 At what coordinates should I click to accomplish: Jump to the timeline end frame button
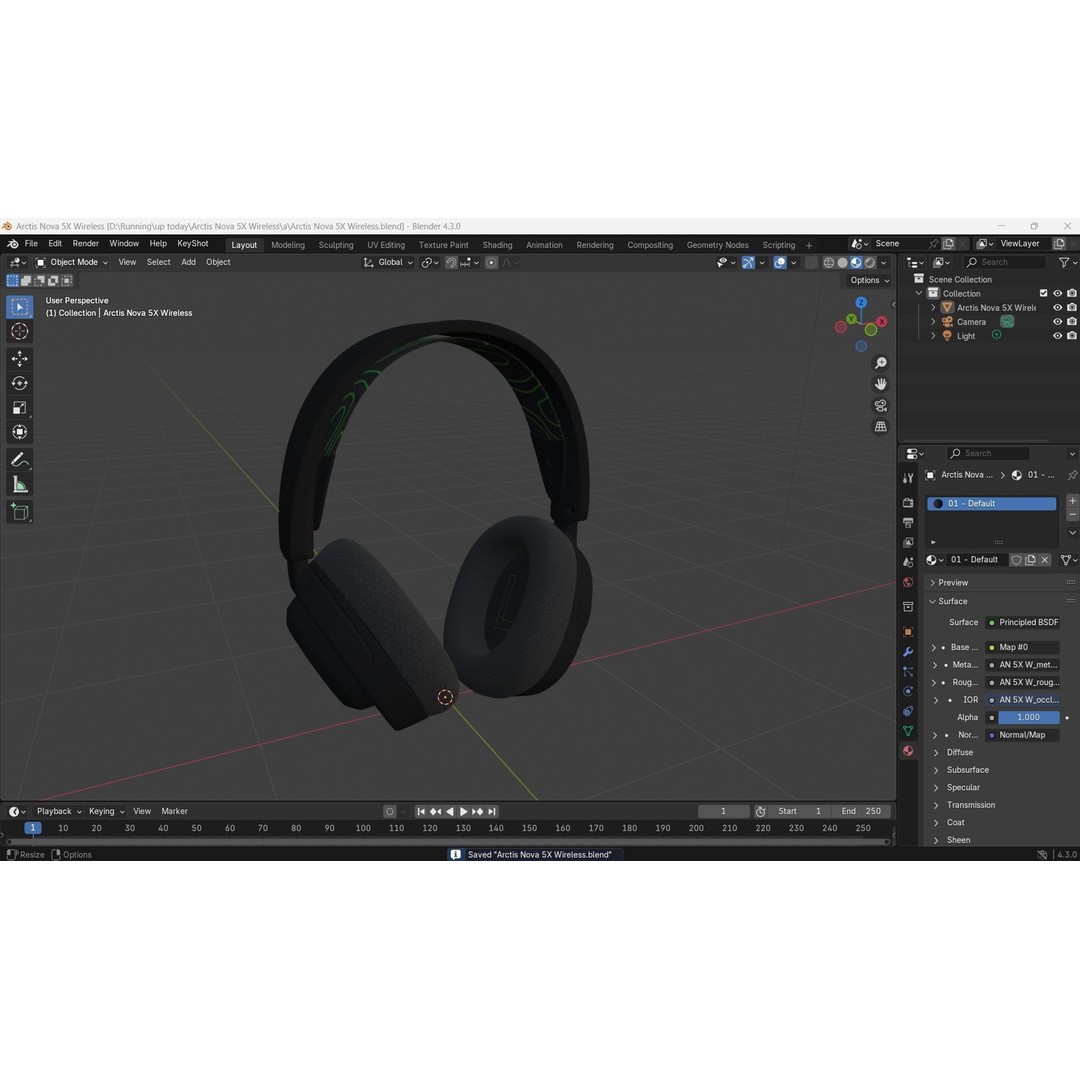(x=492, y=812)
